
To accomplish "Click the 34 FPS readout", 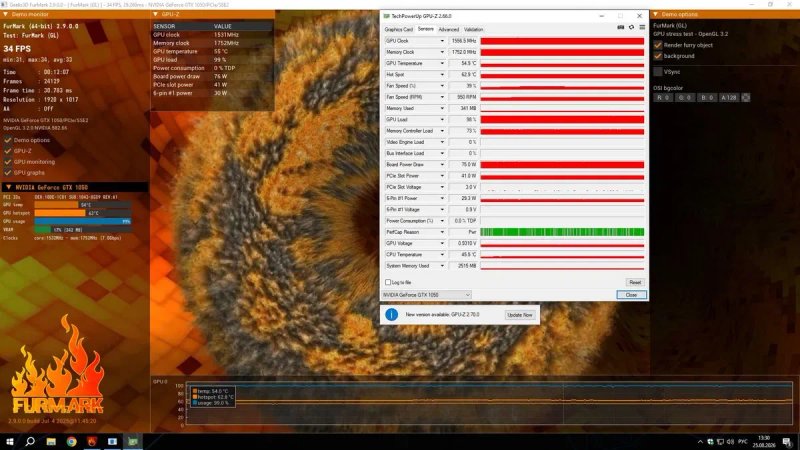I will (x=17, y=49).
